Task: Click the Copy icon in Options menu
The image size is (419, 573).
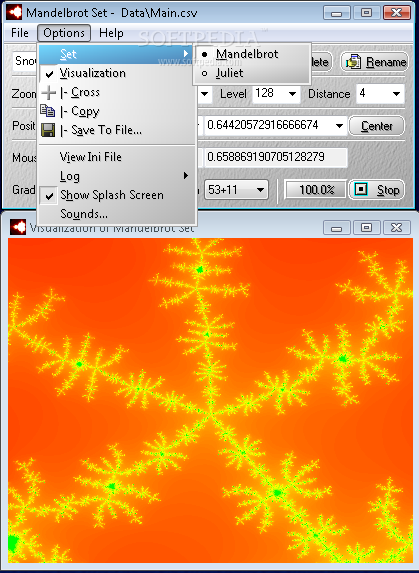Action: coord(48,111)
